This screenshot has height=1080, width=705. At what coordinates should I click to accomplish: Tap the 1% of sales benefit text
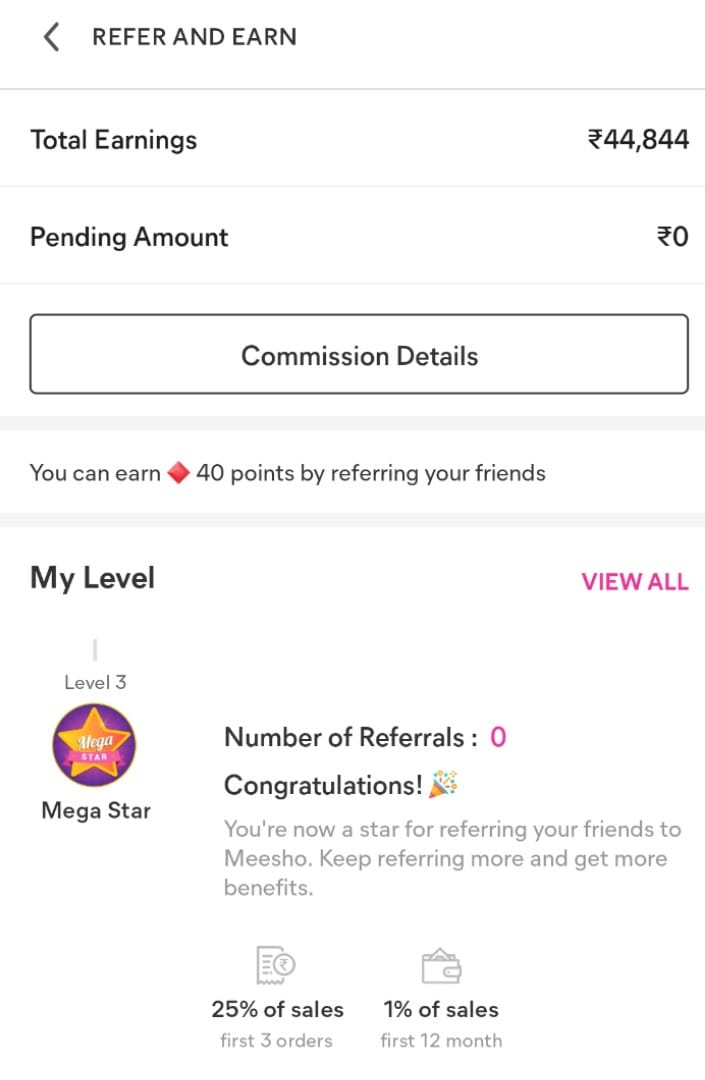point(441,1010)
